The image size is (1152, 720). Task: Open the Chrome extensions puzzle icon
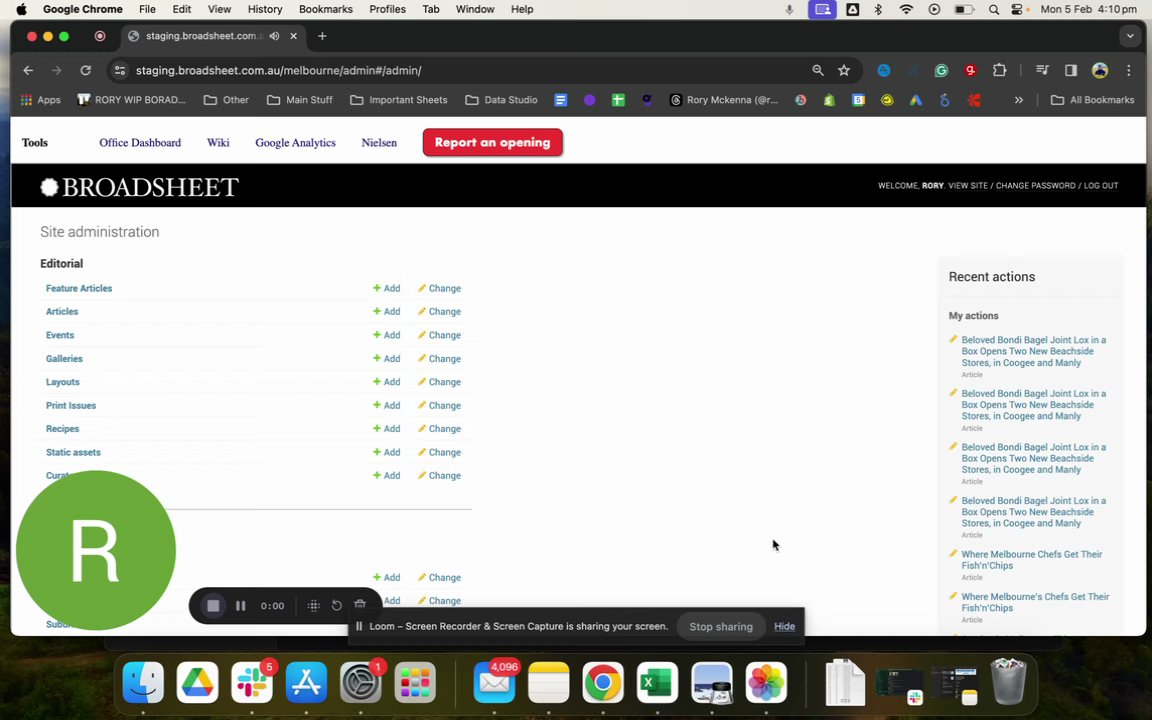coord(999,71)
